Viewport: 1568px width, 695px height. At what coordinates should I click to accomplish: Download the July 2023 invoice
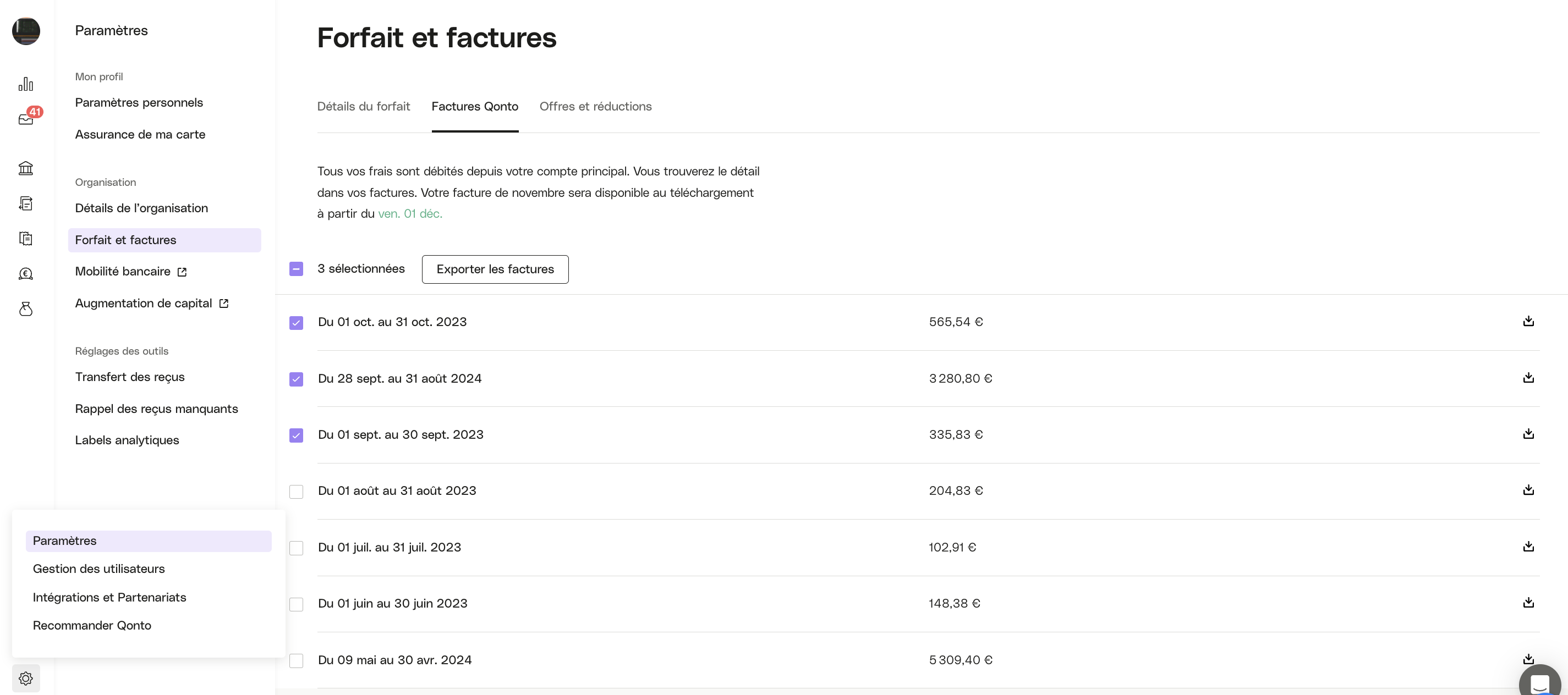pos(1528,547)
